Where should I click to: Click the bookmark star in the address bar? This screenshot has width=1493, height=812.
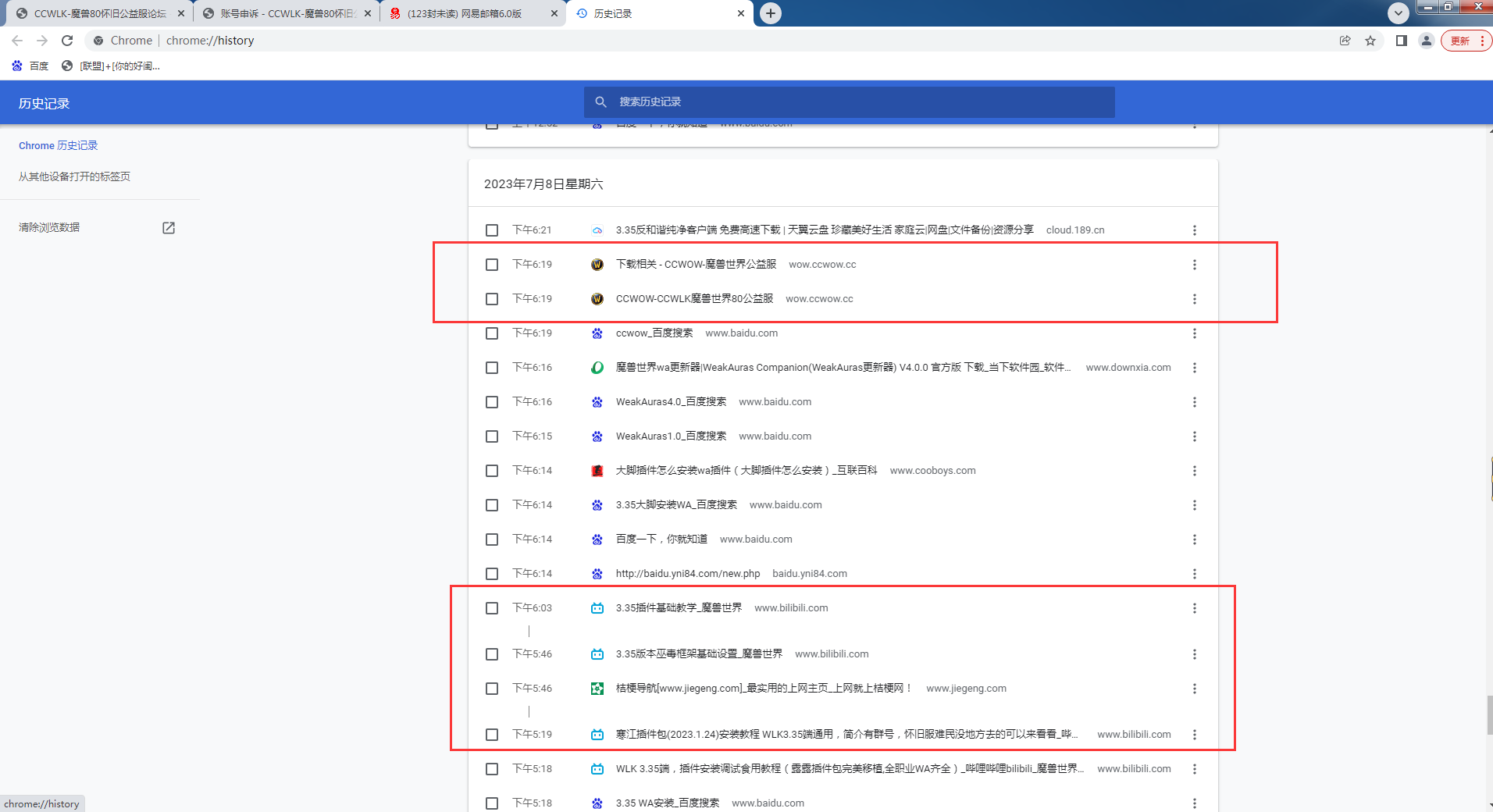click(x=1371, y=40)
